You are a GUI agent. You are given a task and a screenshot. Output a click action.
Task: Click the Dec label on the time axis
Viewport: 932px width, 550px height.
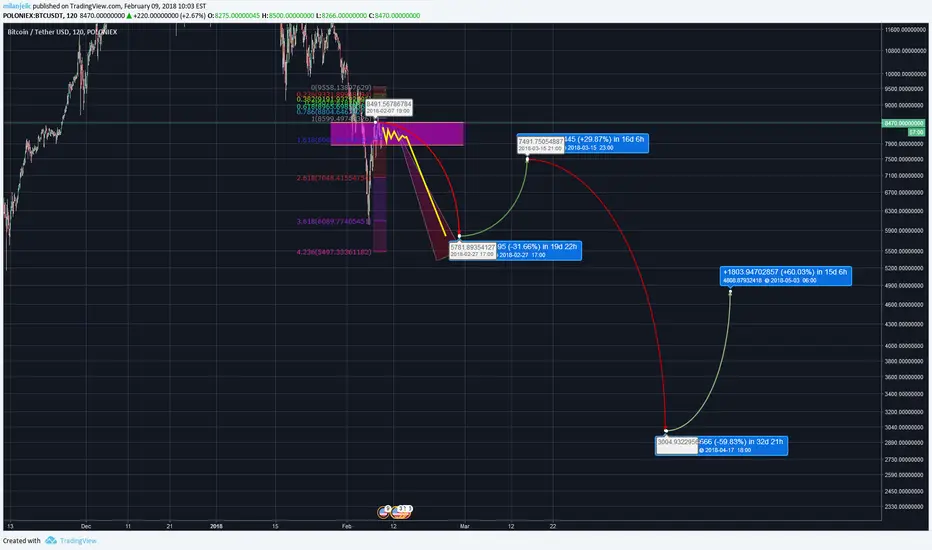click(86, 526)
